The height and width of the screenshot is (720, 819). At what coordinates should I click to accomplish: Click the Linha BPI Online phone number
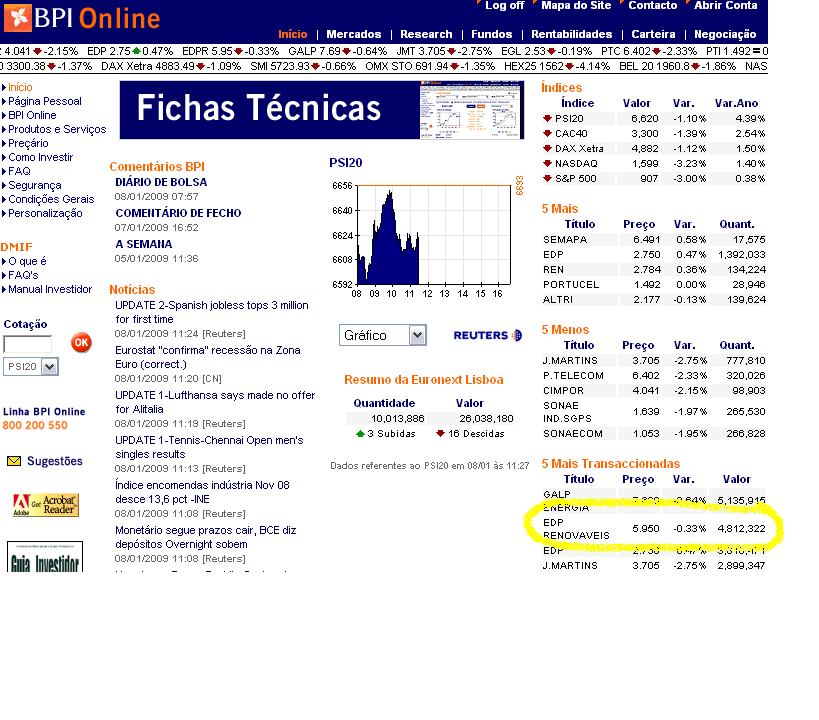pyautogui.click(x=35, y=425)
